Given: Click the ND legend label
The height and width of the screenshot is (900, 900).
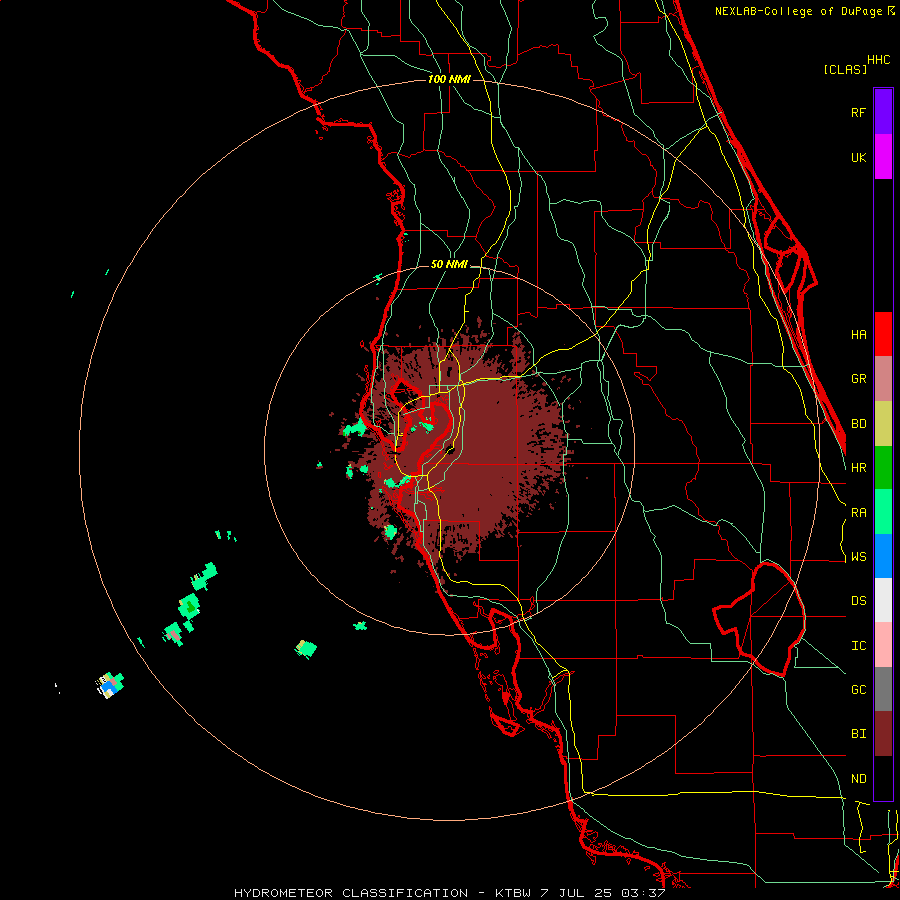Looking at the screenshot, I should point(858,779).
